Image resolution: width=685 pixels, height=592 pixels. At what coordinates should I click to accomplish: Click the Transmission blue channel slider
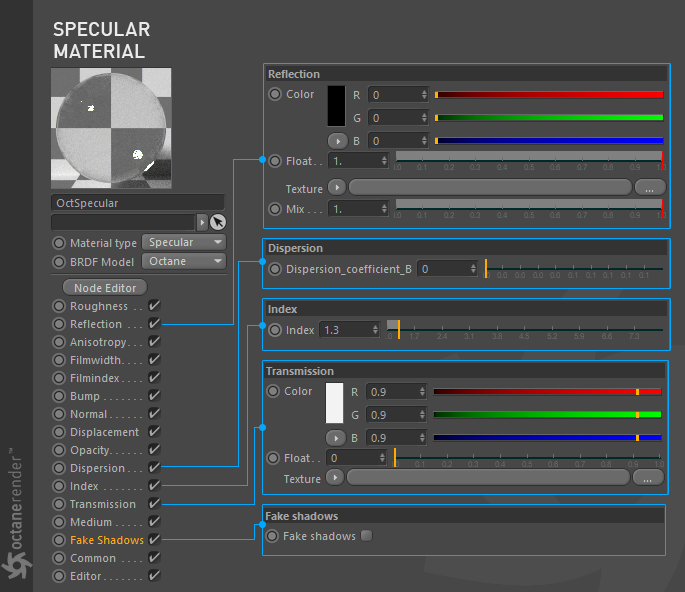547,437
